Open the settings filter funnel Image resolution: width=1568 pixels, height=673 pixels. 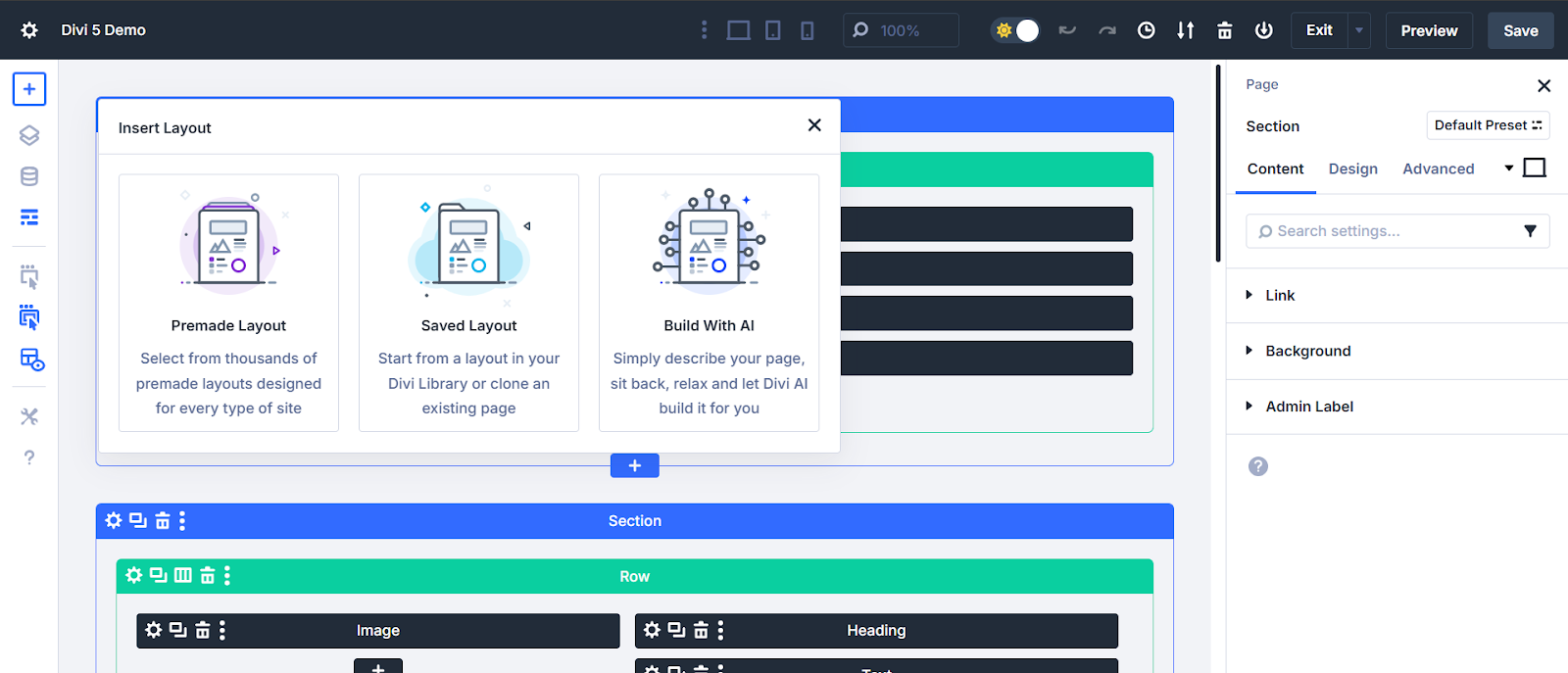(1531, 231)
